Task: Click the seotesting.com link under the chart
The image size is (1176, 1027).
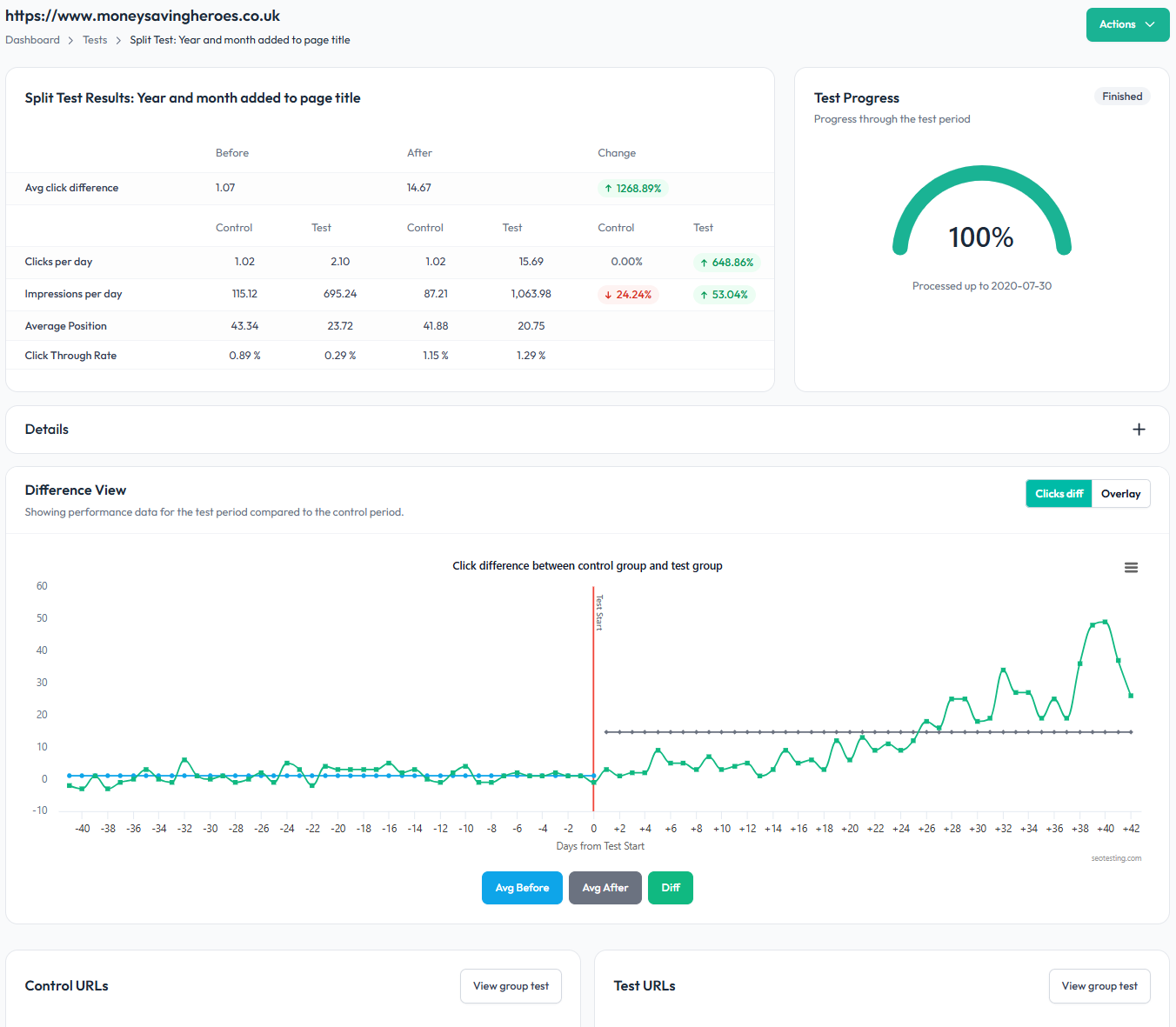Action: click(1118, 858)
